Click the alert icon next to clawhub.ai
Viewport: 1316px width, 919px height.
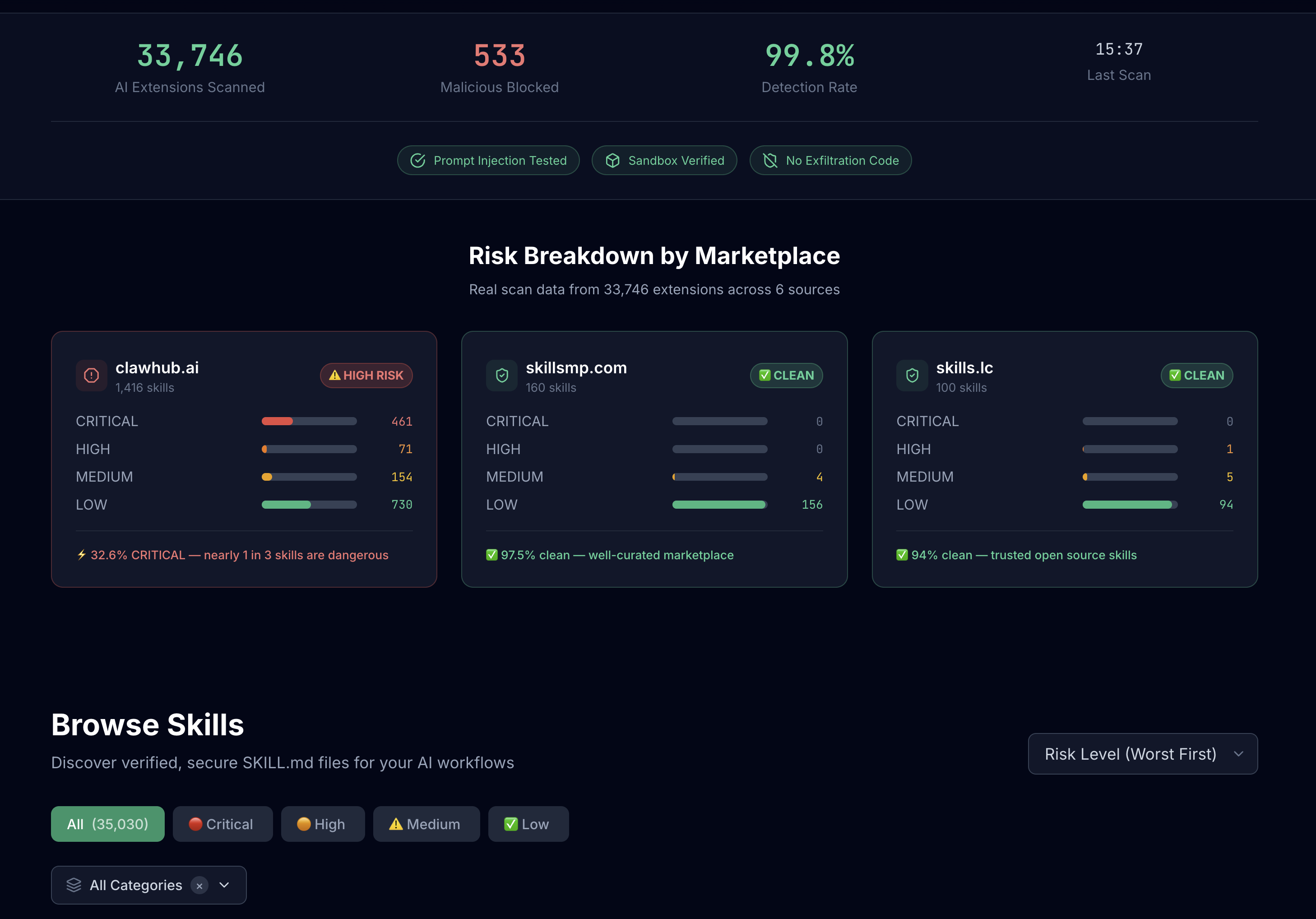(x=91, y=376)
